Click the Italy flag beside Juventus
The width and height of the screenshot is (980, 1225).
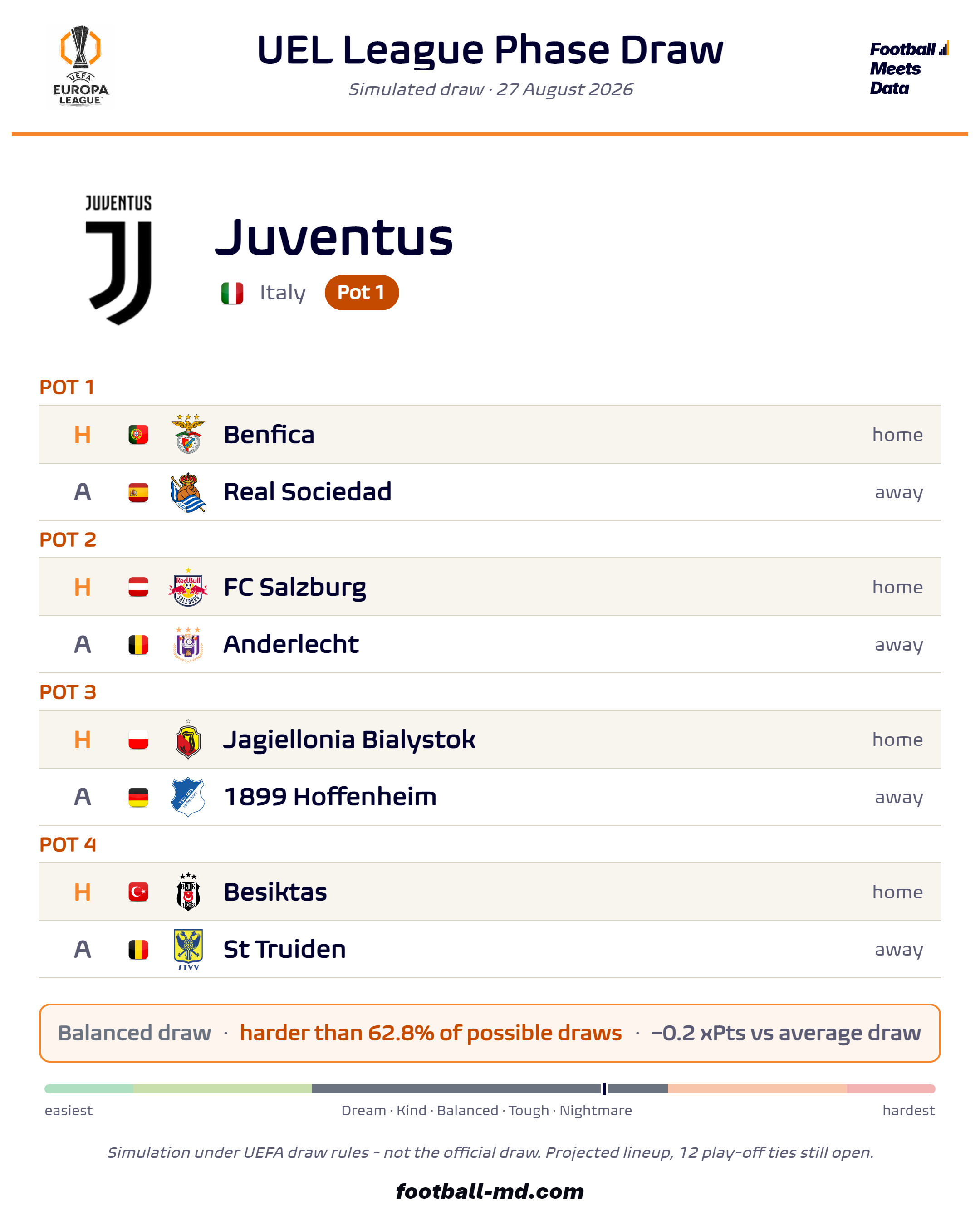click(232, 293)
